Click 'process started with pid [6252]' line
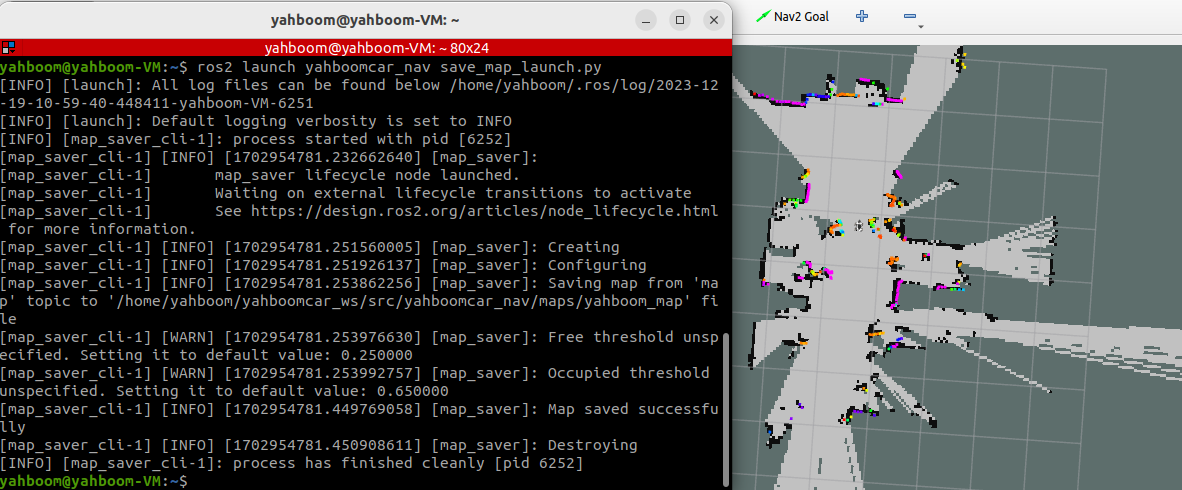 [256, 139]
